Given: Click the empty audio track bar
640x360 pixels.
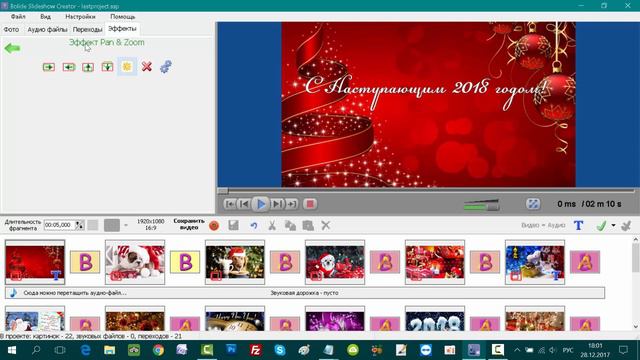Looking at the screenshot, I should point(305,293).
